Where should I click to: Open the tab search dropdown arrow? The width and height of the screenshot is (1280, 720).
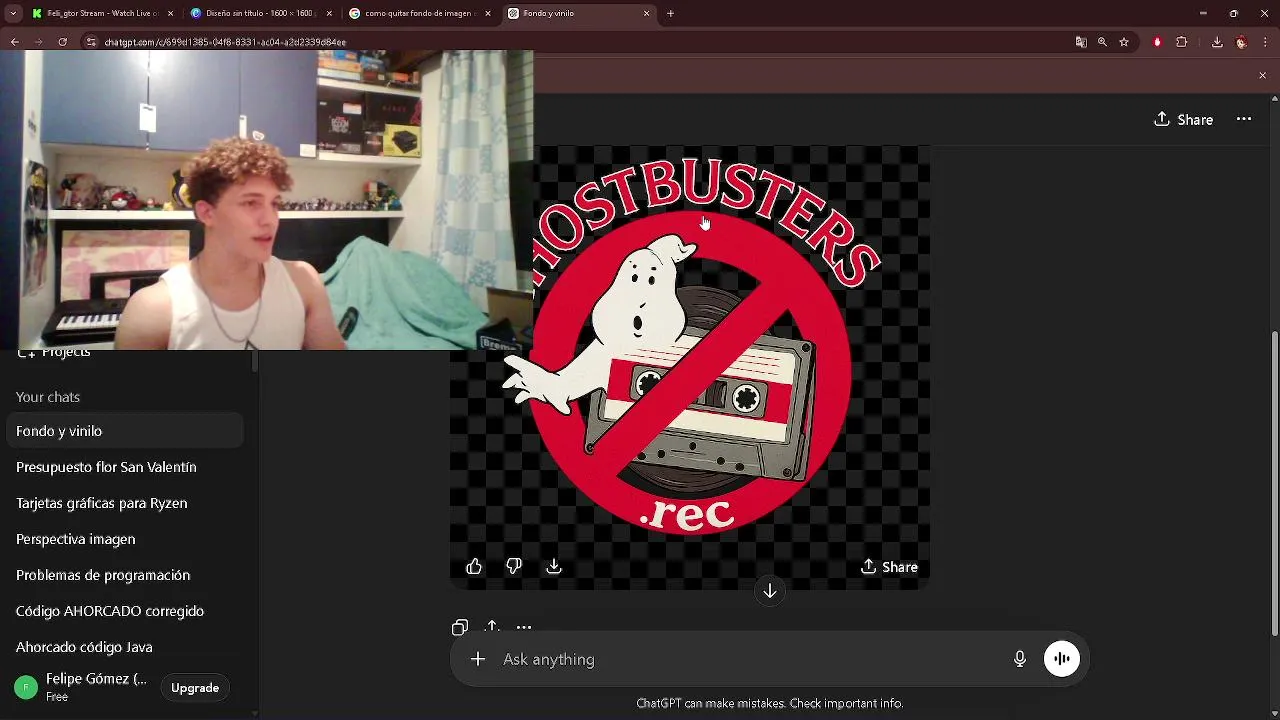coord(12,13)
